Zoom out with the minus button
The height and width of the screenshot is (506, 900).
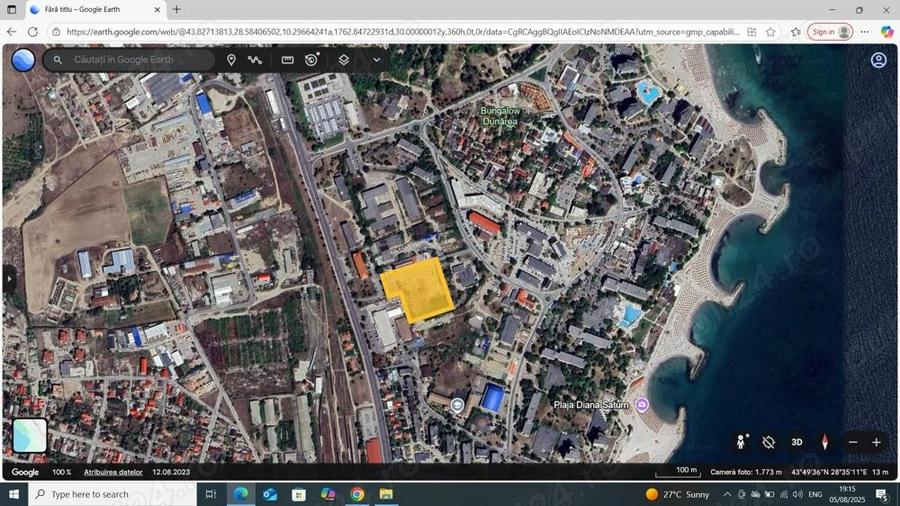(x=853, y=442)
